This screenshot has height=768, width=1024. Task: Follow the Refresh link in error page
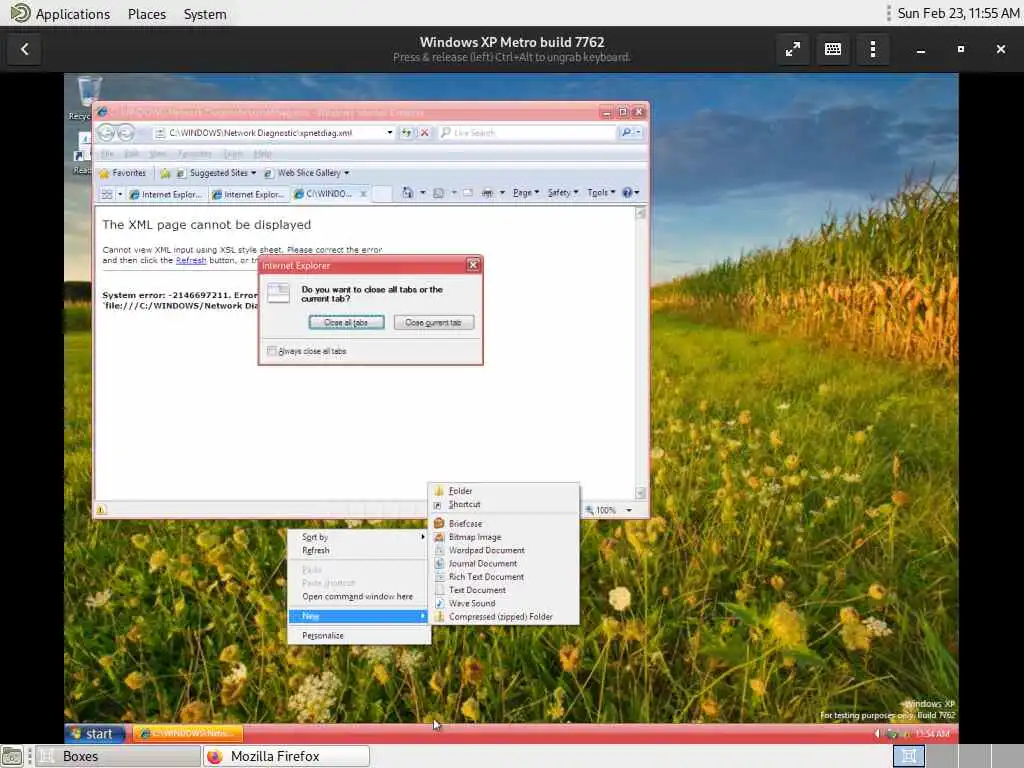[x=191, y=260]
